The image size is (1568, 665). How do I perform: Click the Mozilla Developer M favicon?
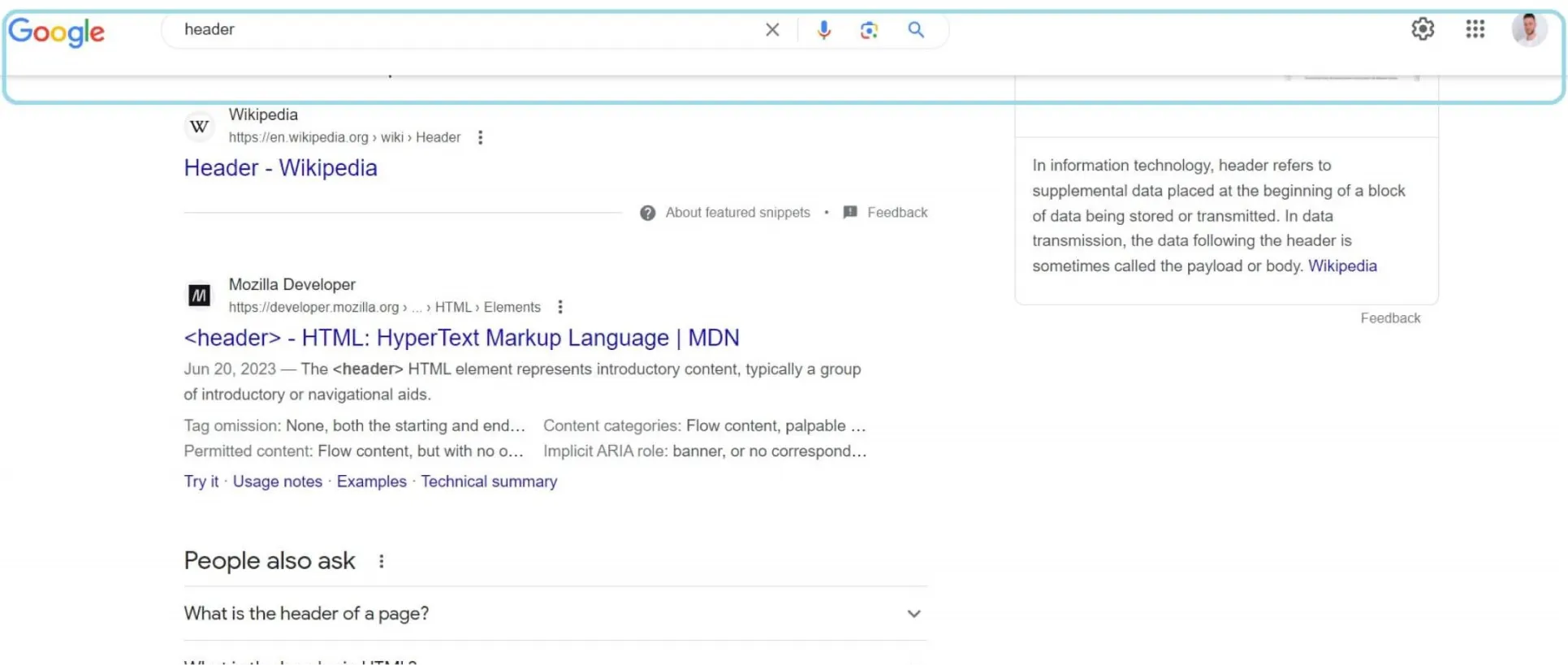199,296
